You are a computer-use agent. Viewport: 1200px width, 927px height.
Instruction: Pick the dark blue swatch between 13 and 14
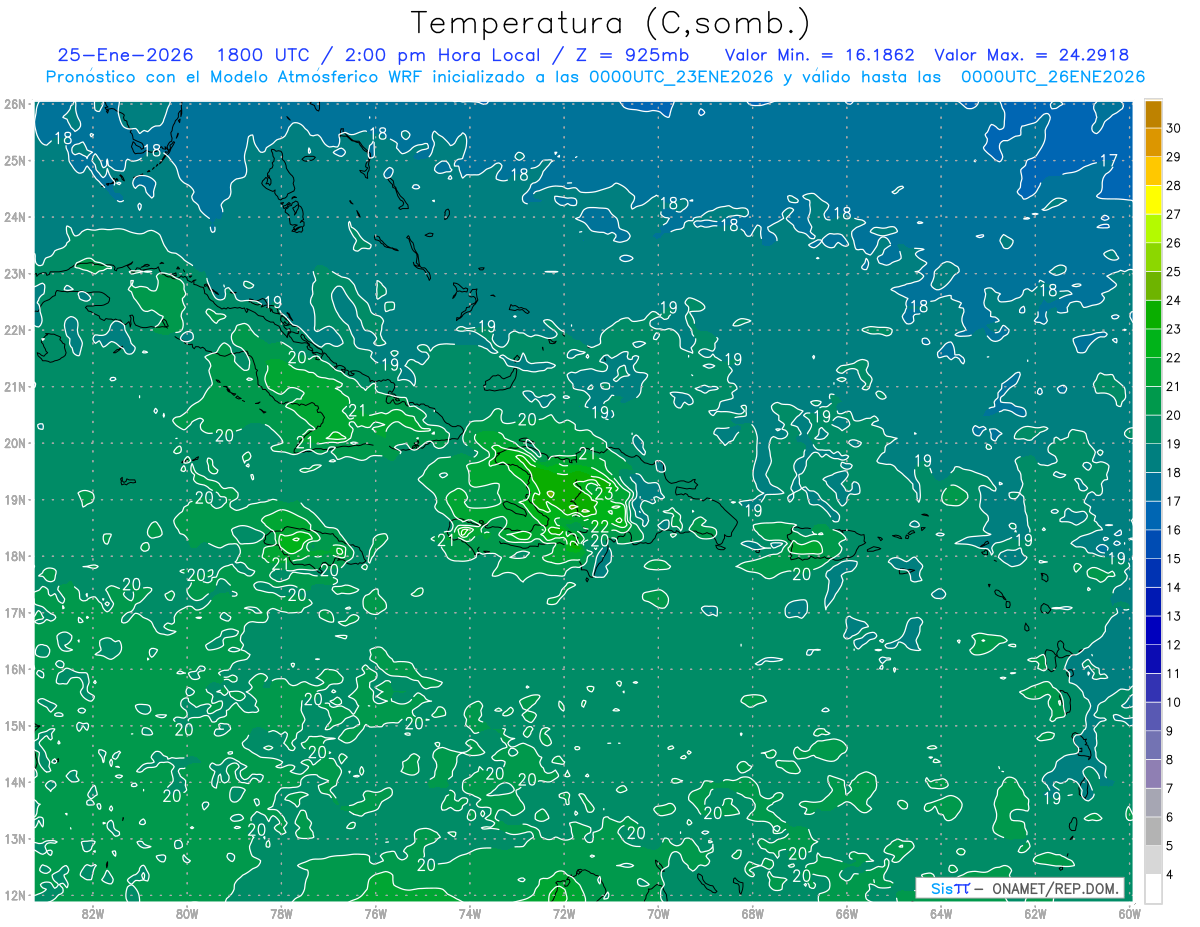coord(1153,601)
